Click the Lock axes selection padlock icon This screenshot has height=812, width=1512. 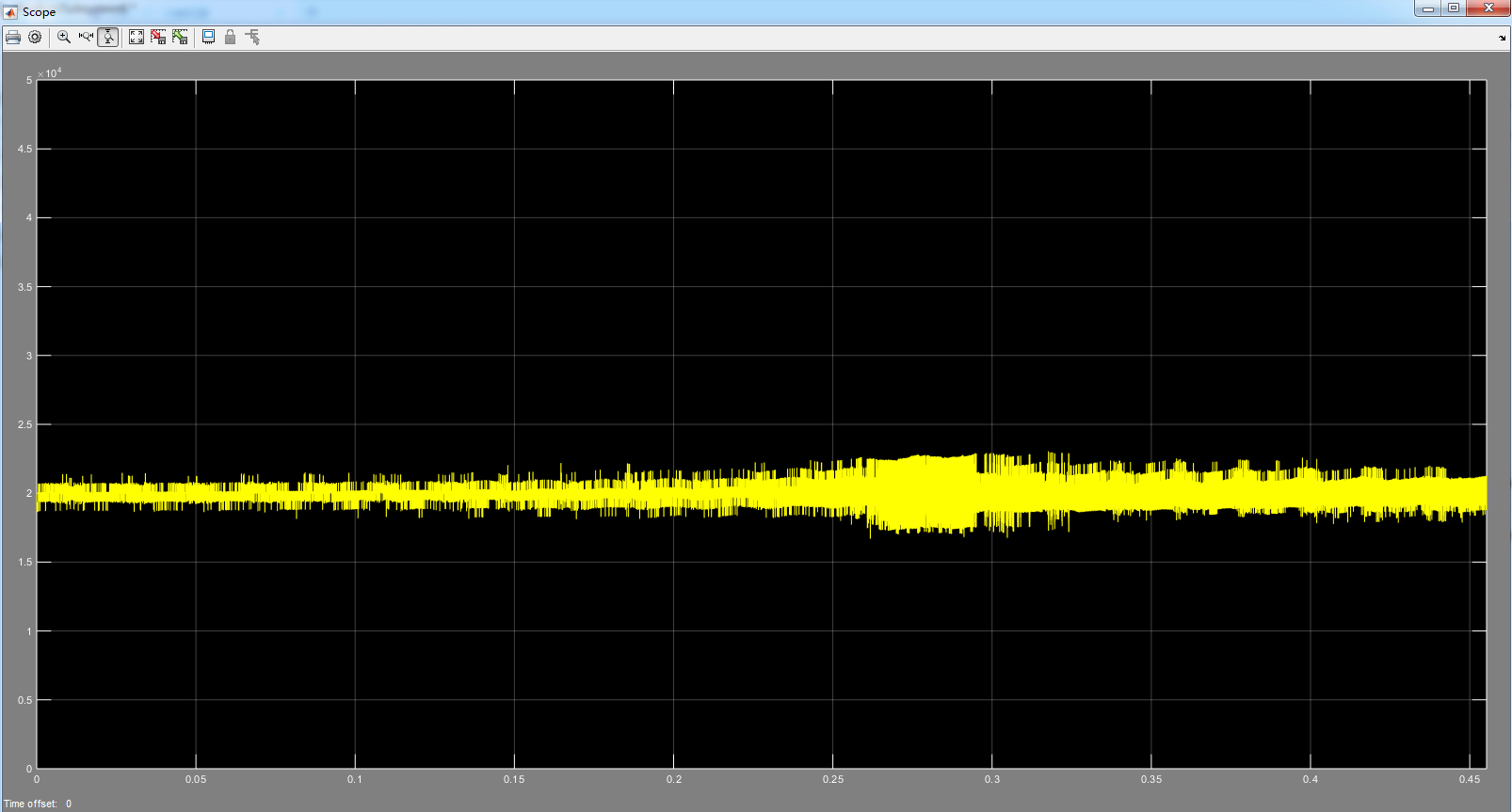[x=230, y=38]
